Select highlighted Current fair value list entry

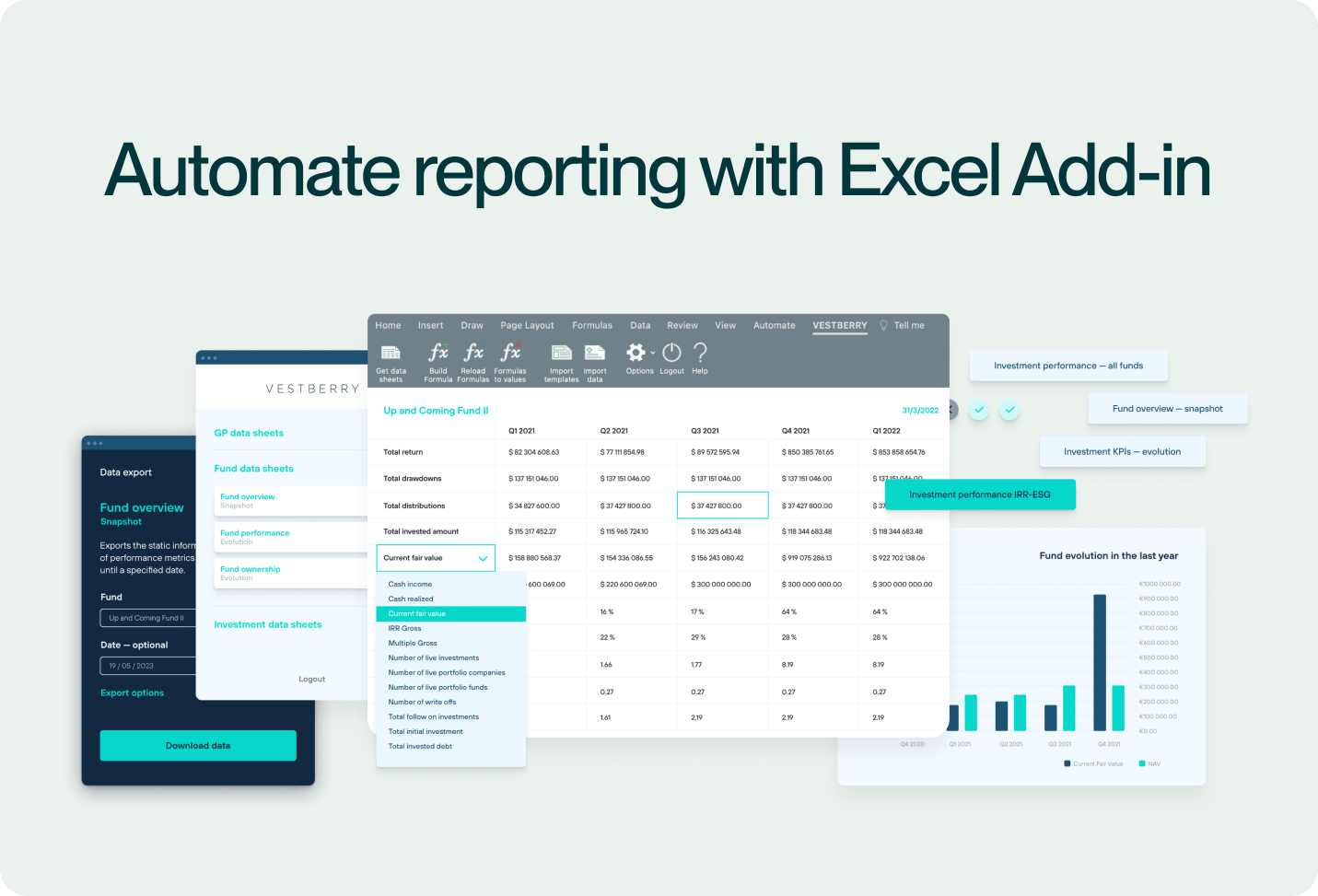point(450,613)
